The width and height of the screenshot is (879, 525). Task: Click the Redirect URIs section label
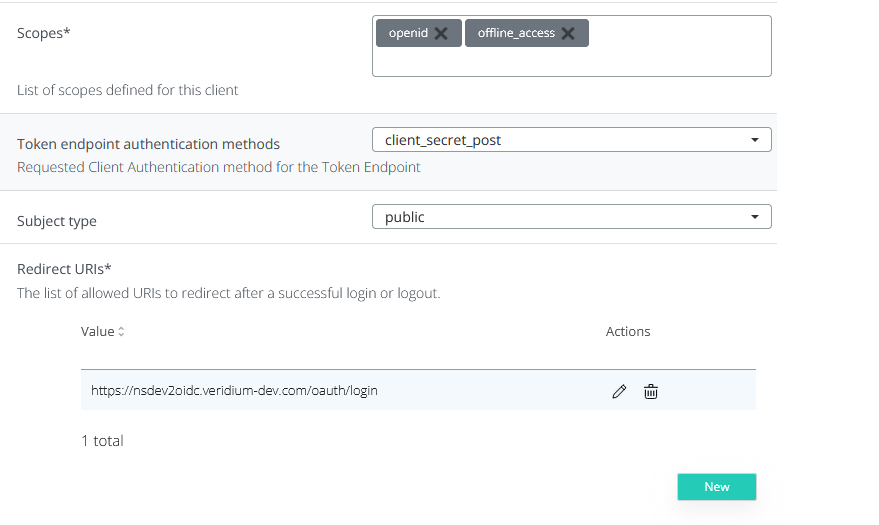(x=64, y=269)
